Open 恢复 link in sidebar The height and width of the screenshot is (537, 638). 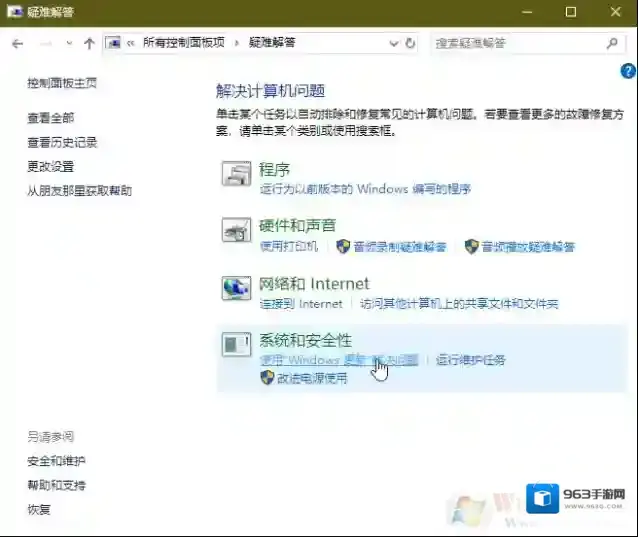pyautogui.click(x=39, y=510)
